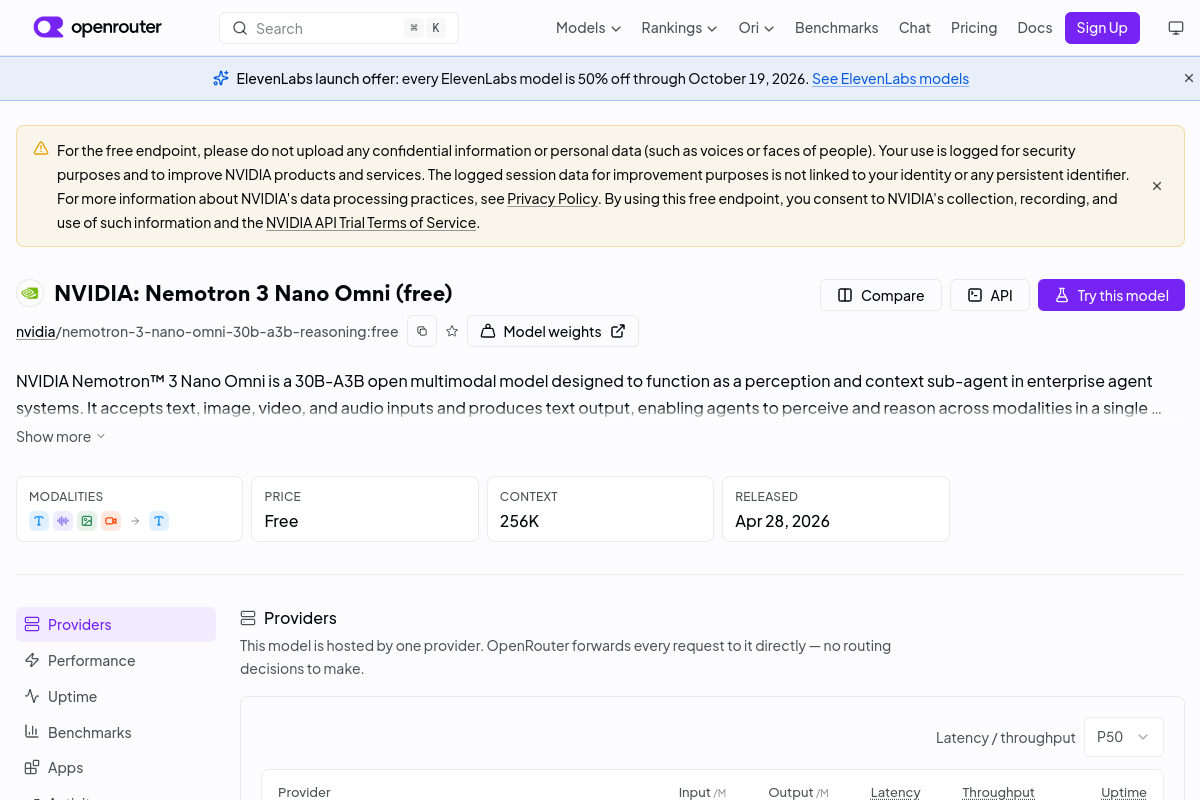1200x800 pixels.
Task: Click the Providers section heading icon
Action: coord(248,618)
